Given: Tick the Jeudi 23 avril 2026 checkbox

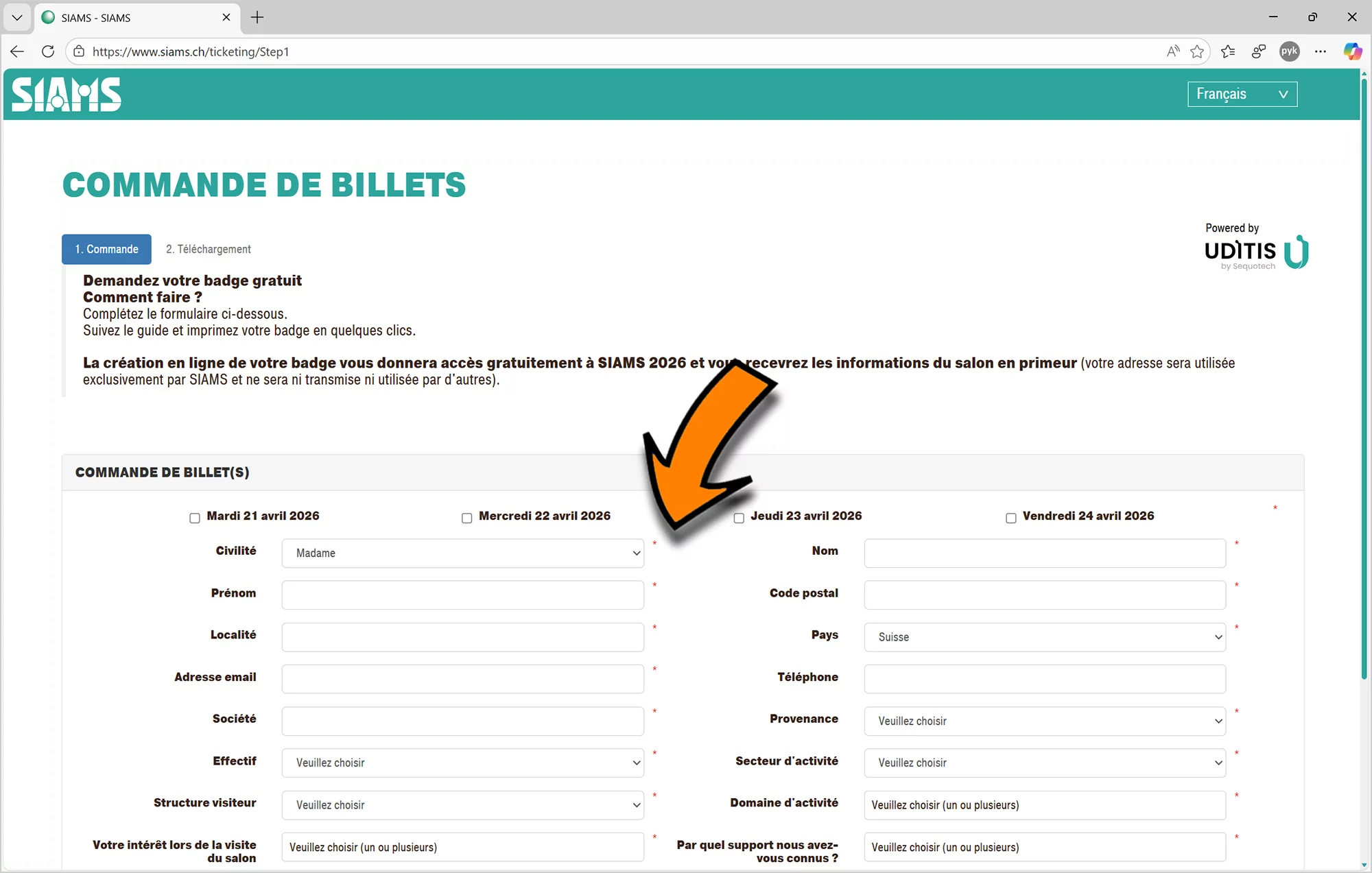Looking at the screenshot, I should pyautogui.click(x=739, y=518).
